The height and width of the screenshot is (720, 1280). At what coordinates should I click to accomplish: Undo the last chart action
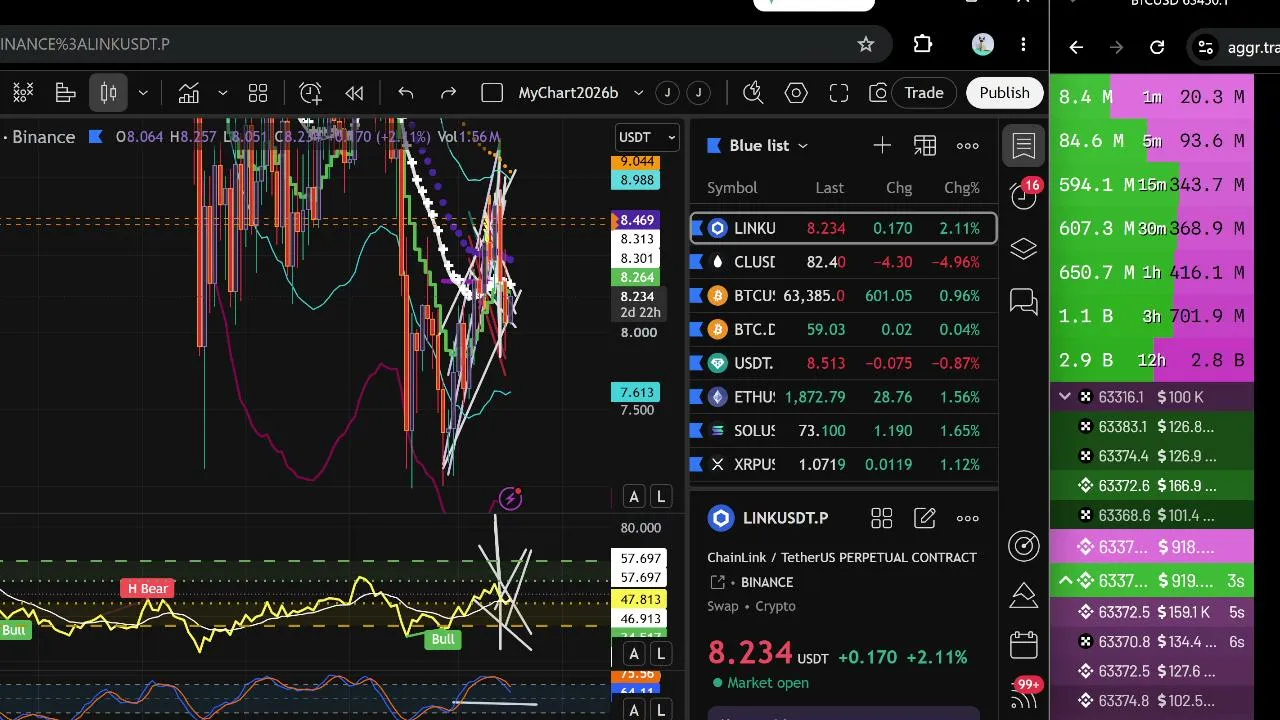(405, 93)
